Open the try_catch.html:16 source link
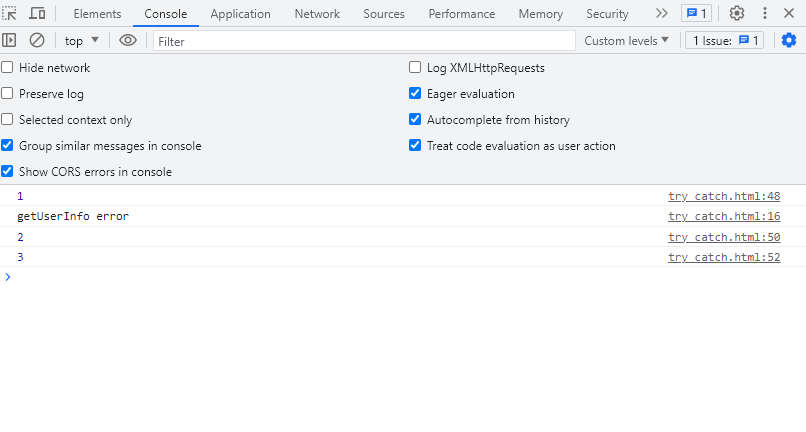This screenshot has width=806, height=432. pos(724,216)
